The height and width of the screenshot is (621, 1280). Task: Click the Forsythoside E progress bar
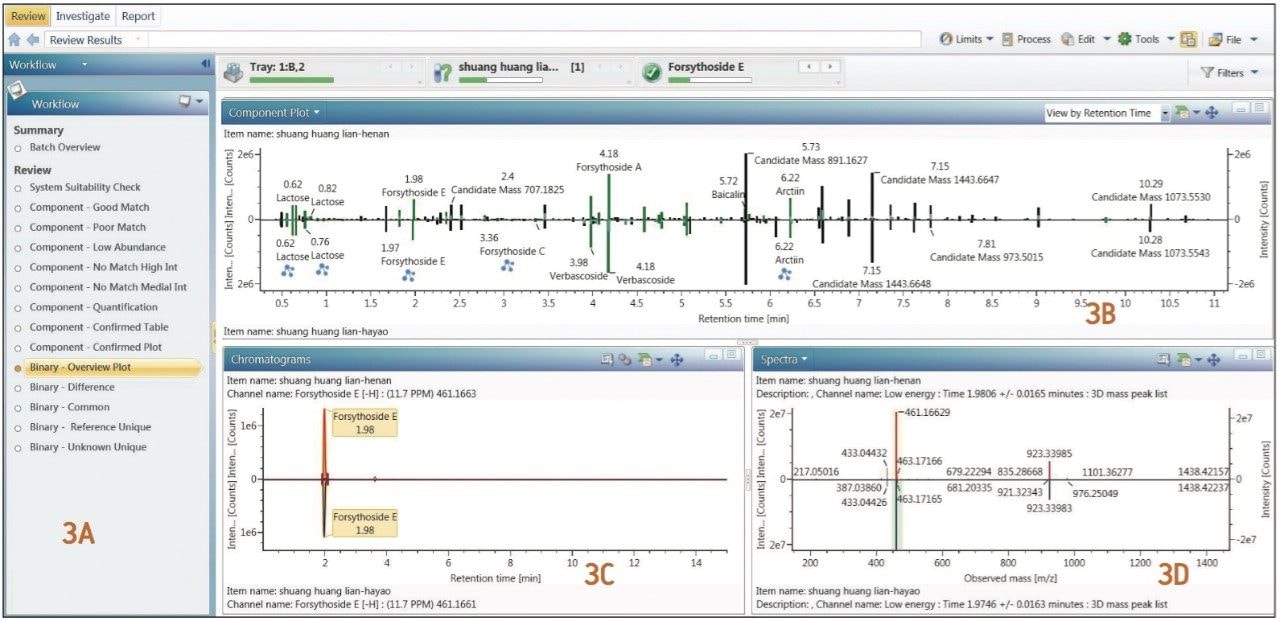(x=709, y=80)
